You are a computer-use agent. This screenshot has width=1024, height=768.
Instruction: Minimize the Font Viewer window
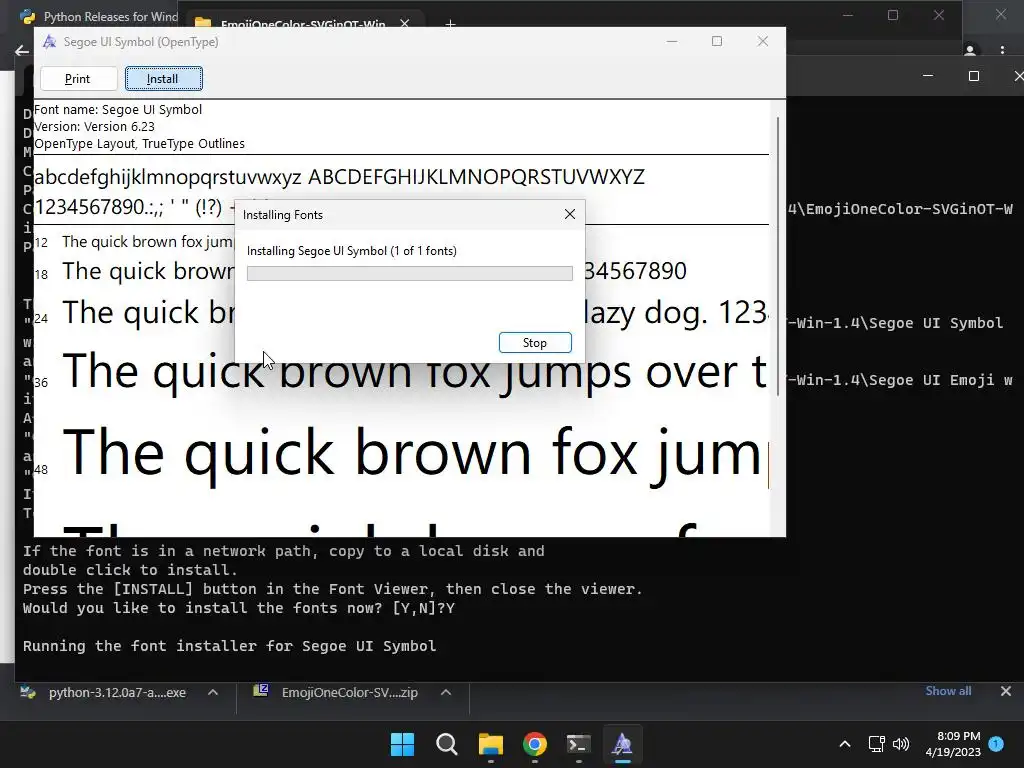672,41
